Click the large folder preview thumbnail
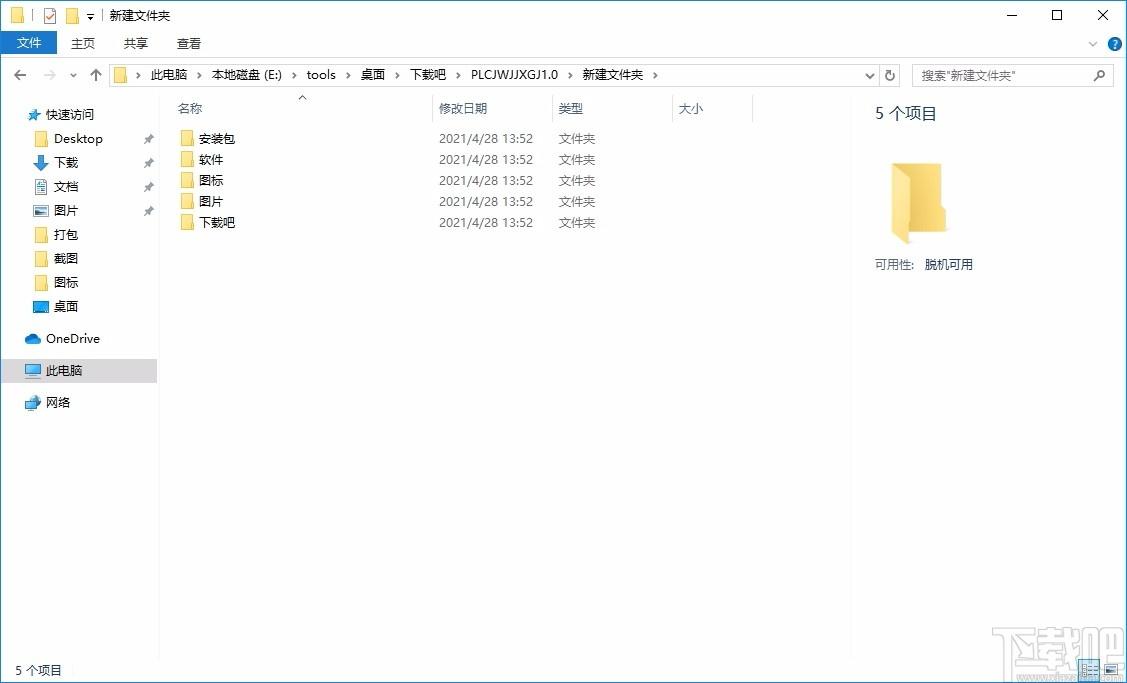This screenshot has width=1127, height=683. [x=919, y=203]
